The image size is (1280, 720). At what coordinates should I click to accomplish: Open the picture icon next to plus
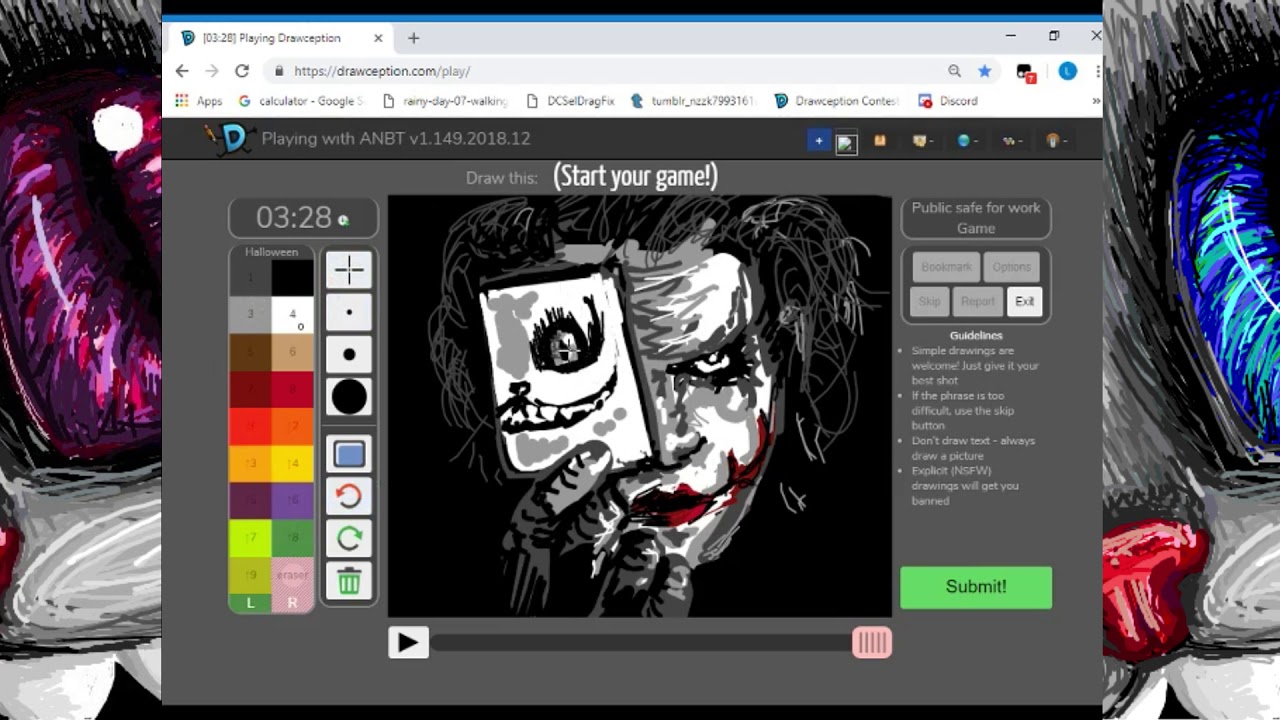847,143
